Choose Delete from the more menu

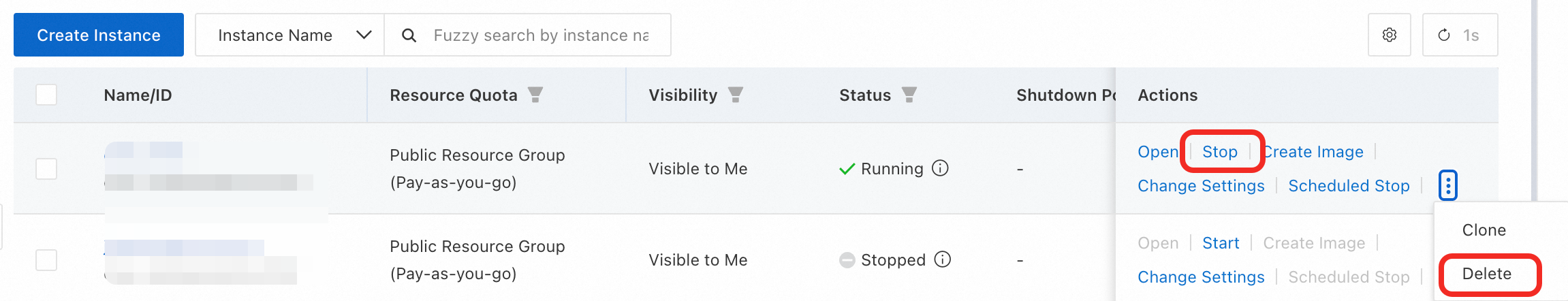click(1486, 274)
